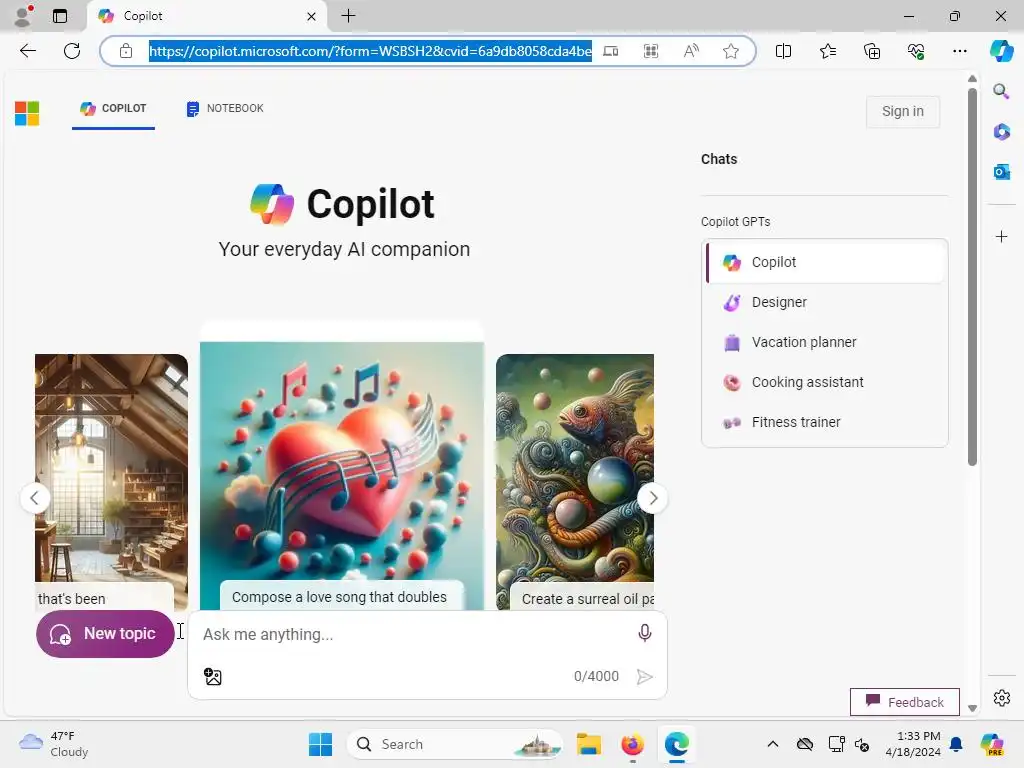Click the taskbar Search box
Screen dimensions: 1024x768
455,744
